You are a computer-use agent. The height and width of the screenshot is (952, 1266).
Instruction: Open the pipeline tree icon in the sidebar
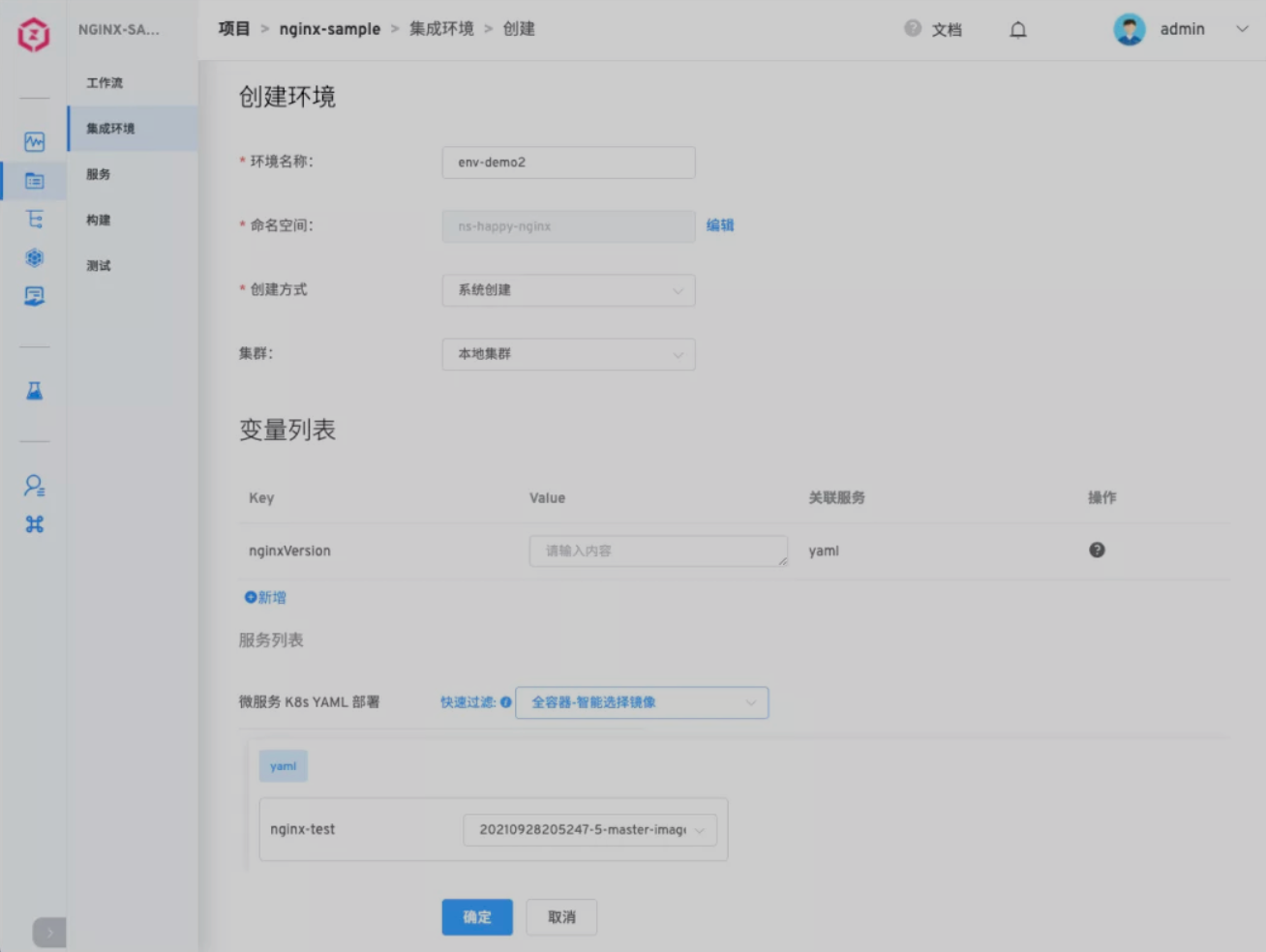coord(34,220)
